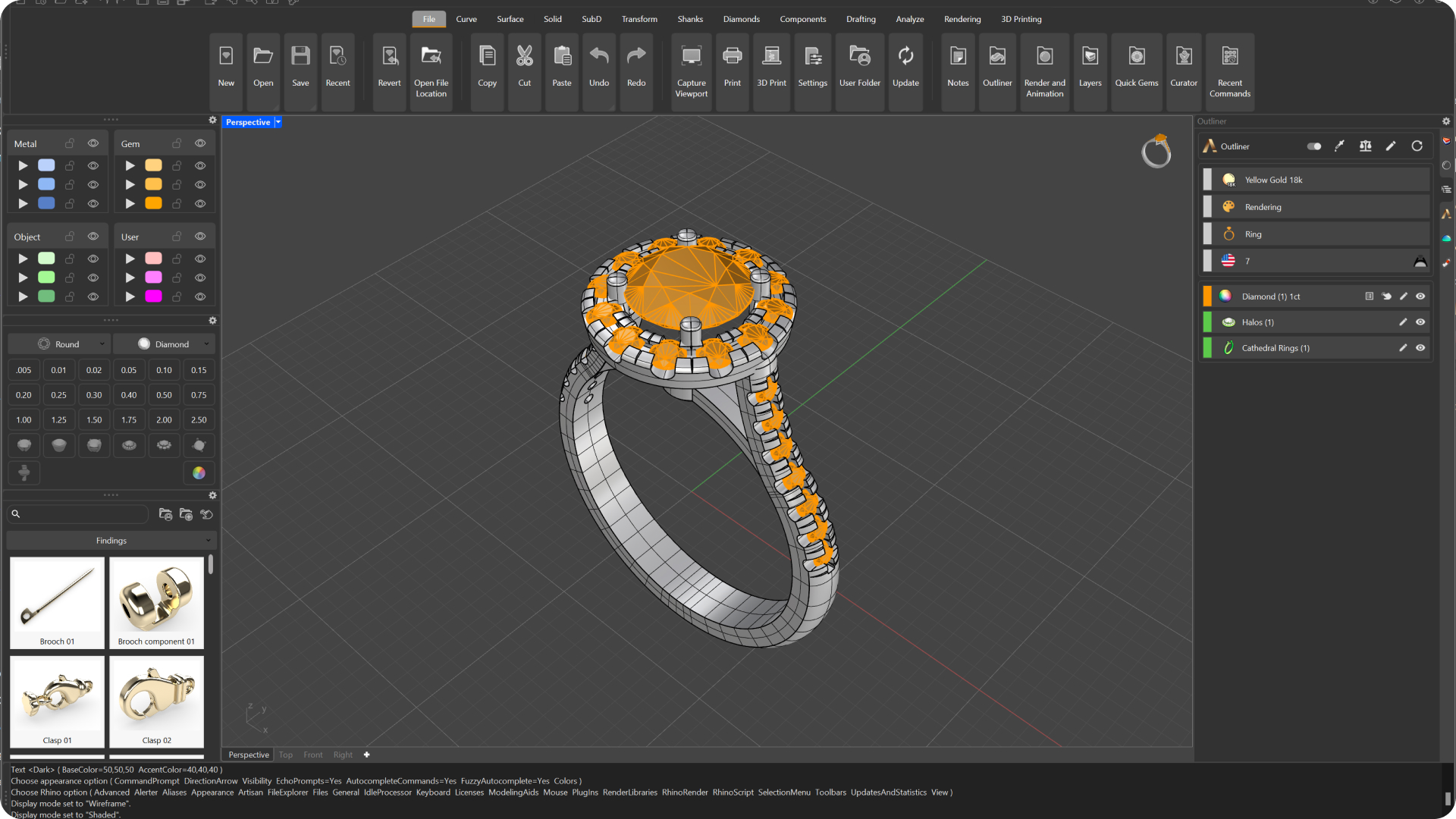Open the Quick Gems tool

point(1136,57)
